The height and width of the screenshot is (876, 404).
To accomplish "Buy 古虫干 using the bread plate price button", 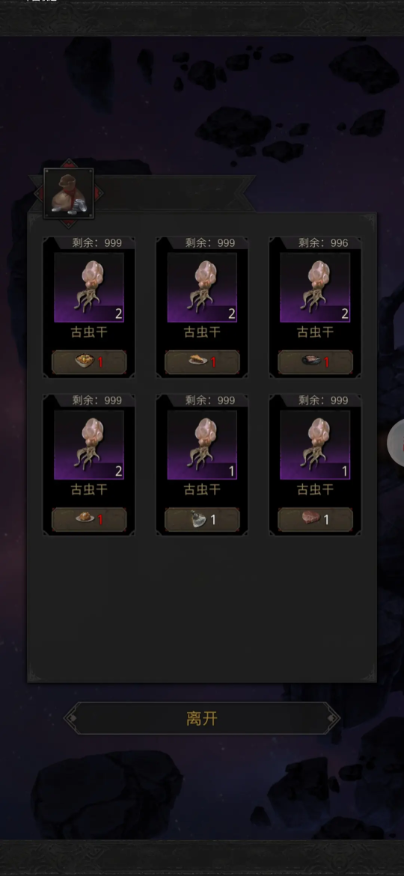I will point(89,520).
